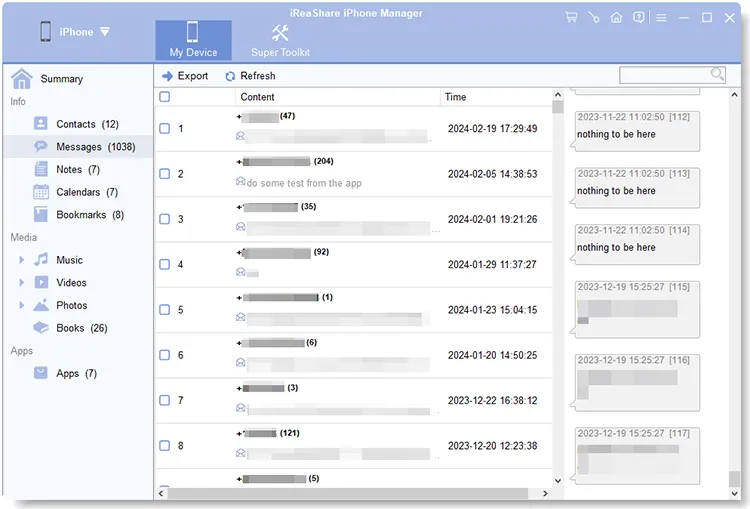Select the Bookmarks icon in sidebar

(41, 214)
